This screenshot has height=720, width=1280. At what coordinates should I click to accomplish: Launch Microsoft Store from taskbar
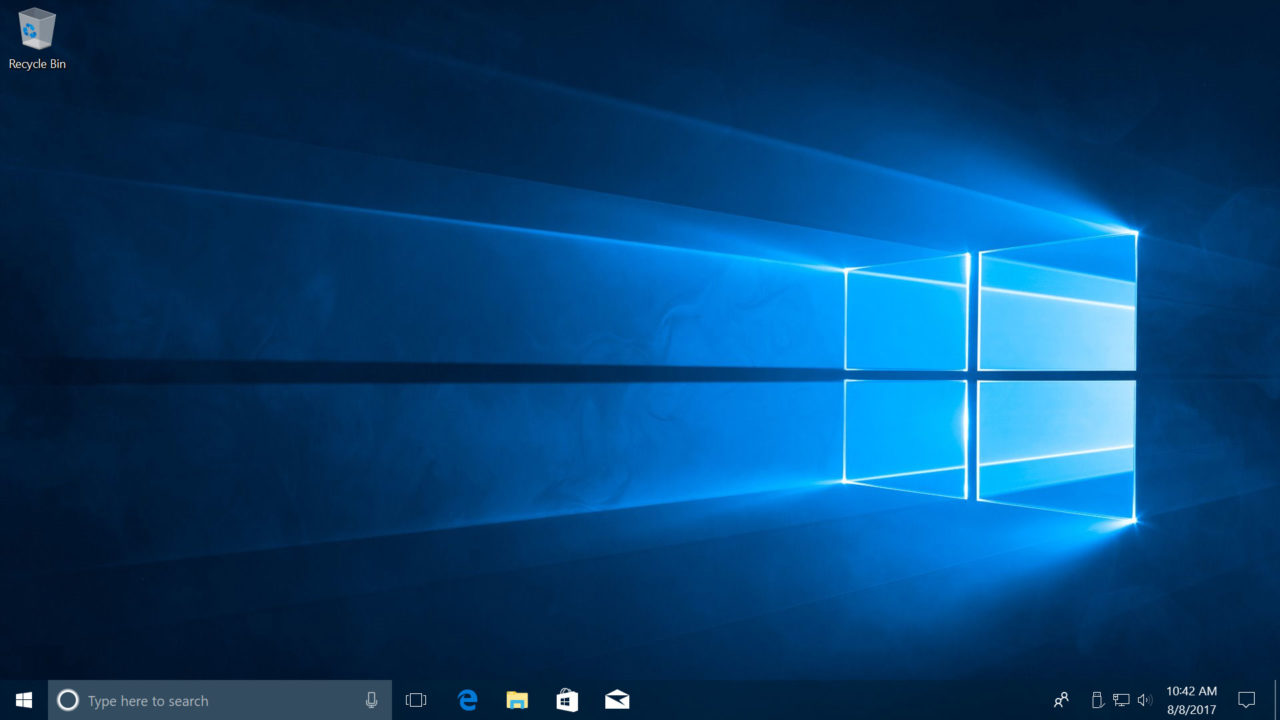tap(567, 700)
